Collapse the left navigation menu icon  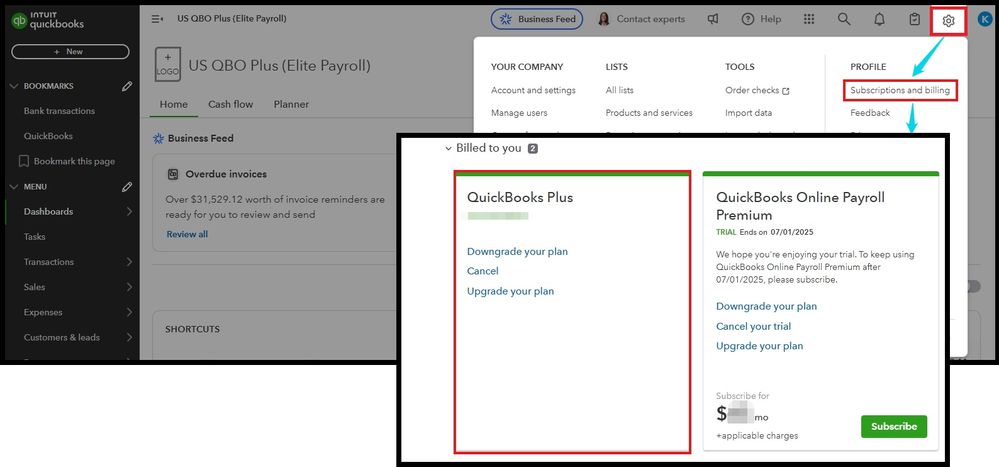157,19
